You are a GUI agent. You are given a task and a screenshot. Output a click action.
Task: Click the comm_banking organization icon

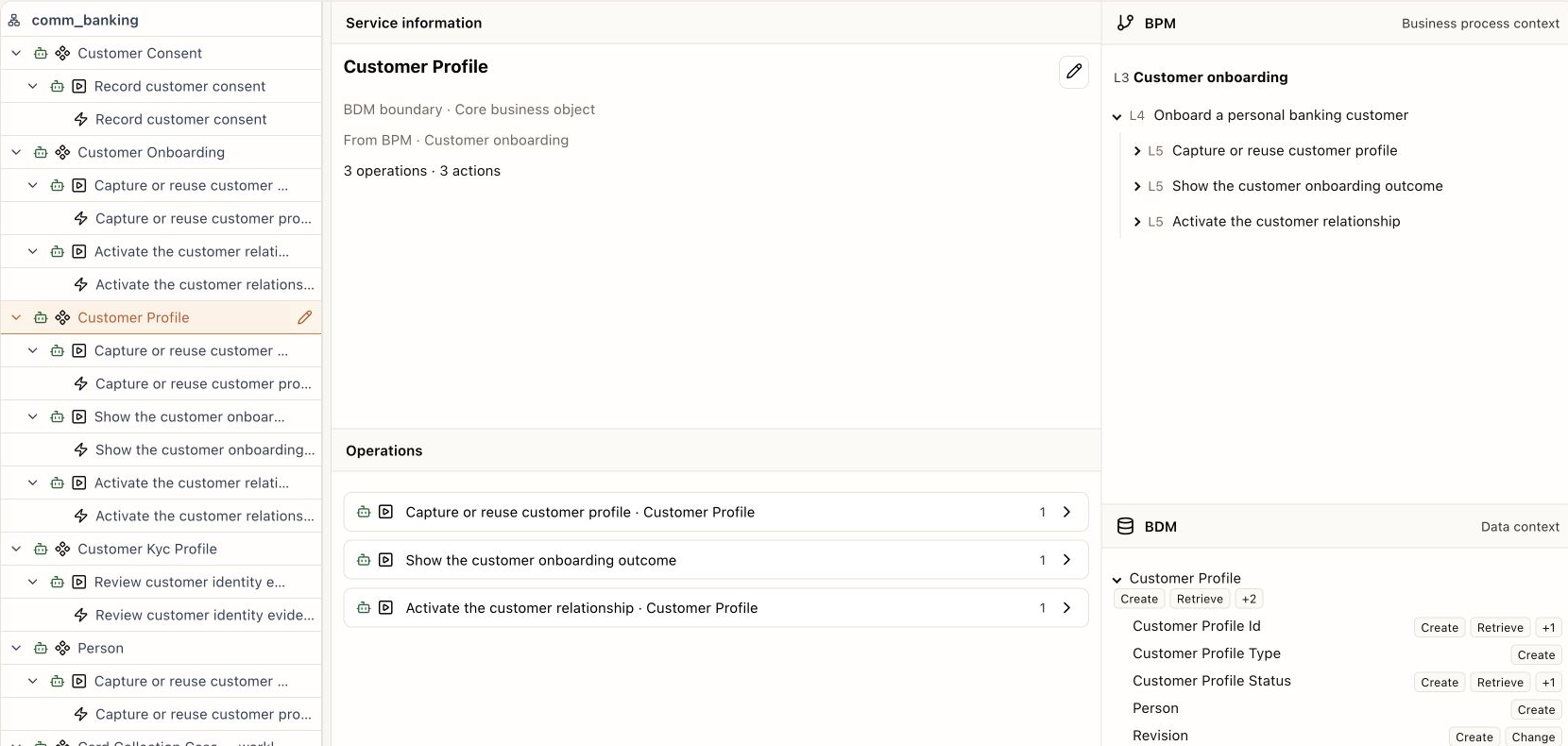[x=14, y=20]
